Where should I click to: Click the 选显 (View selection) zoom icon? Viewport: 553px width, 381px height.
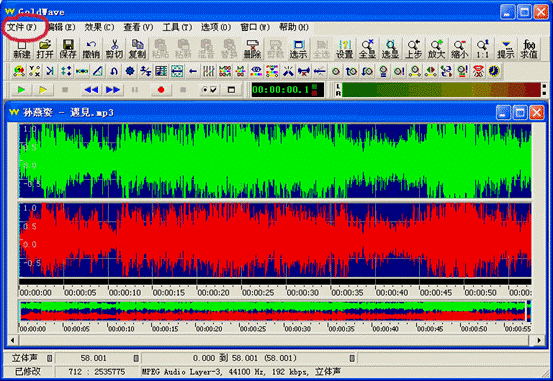point(390,49)
